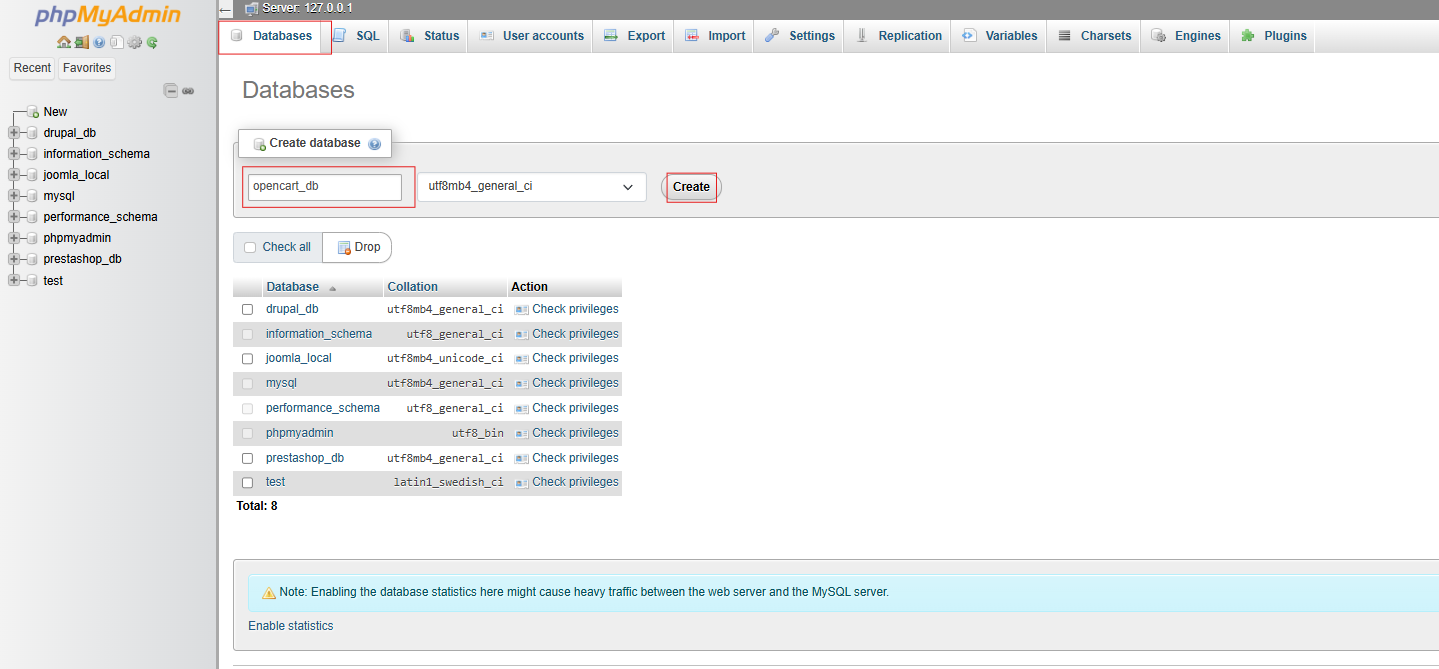The height and width of the screenshot is (669, 1439).
Task: Click the link-with-main-panel icon in sidebar
Action: 188,90
